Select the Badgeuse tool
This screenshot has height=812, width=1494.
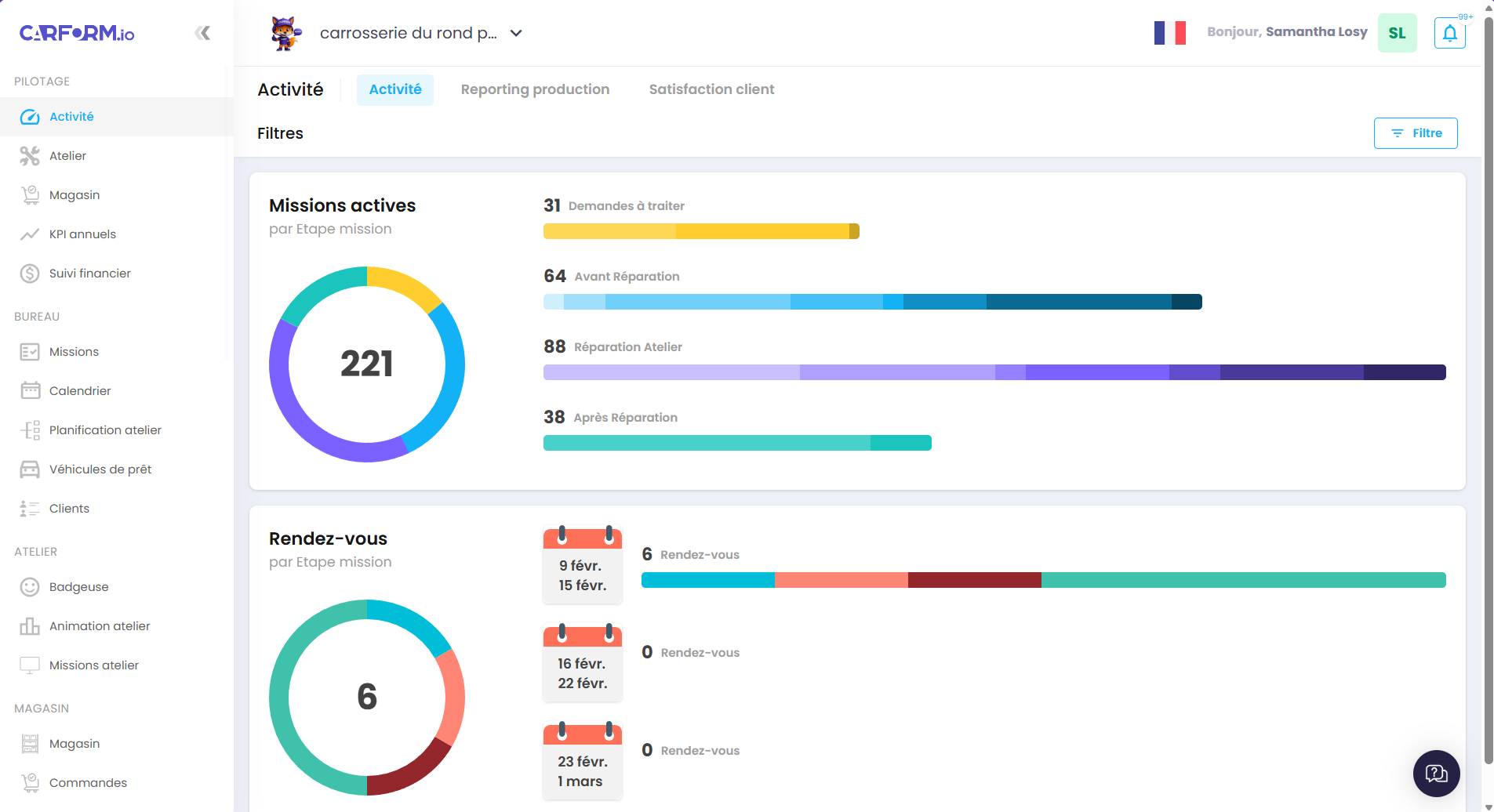pyautogui.click(x=78, y=586)
